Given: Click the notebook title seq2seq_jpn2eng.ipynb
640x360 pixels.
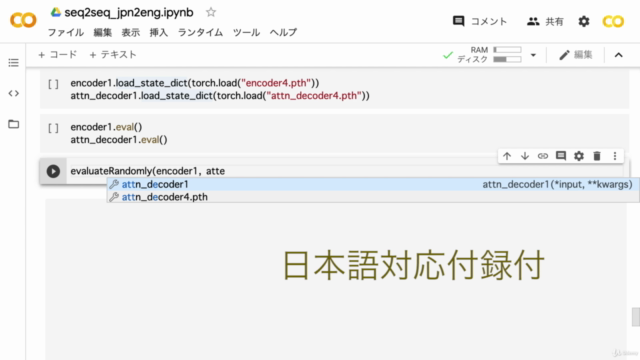Looking at the screenshot, I should (129, 12).
